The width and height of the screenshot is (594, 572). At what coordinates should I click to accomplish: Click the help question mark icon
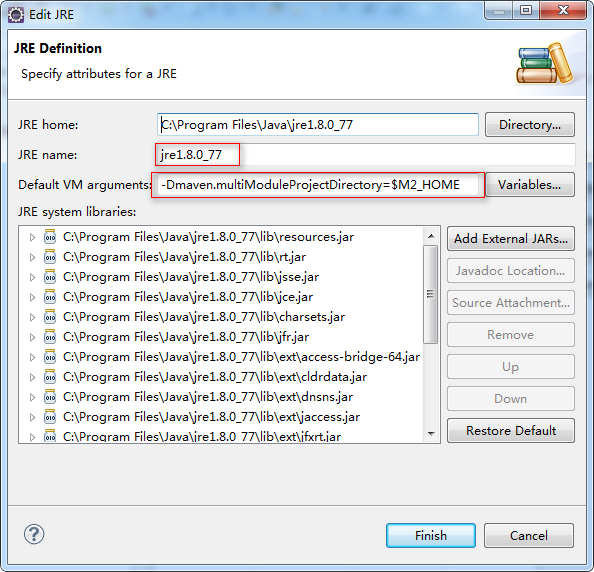point(34,534)
